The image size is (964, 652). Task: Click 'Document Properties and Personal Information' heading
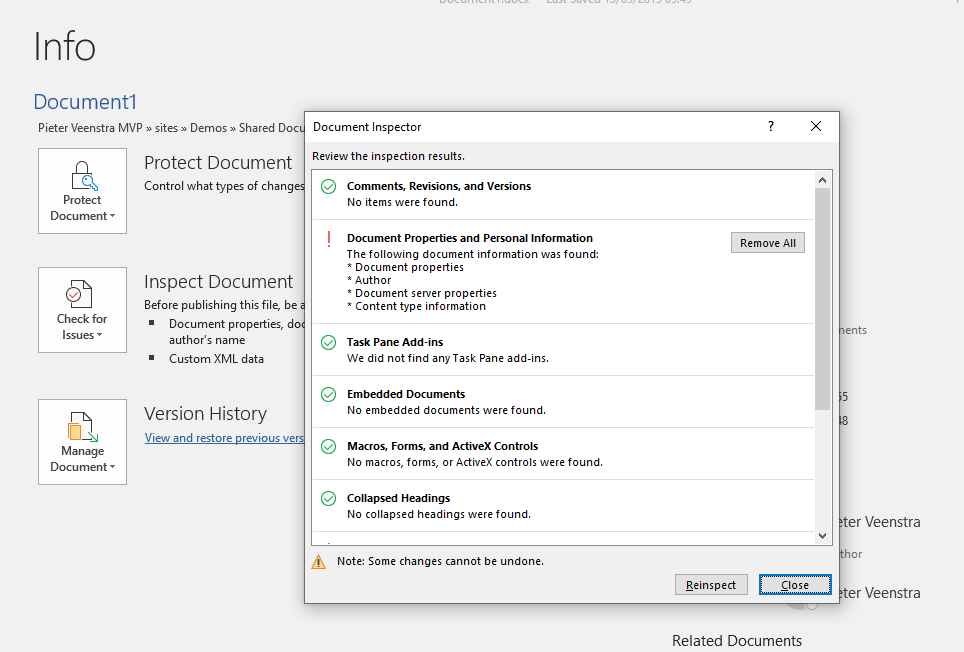[x=470, y=238]
